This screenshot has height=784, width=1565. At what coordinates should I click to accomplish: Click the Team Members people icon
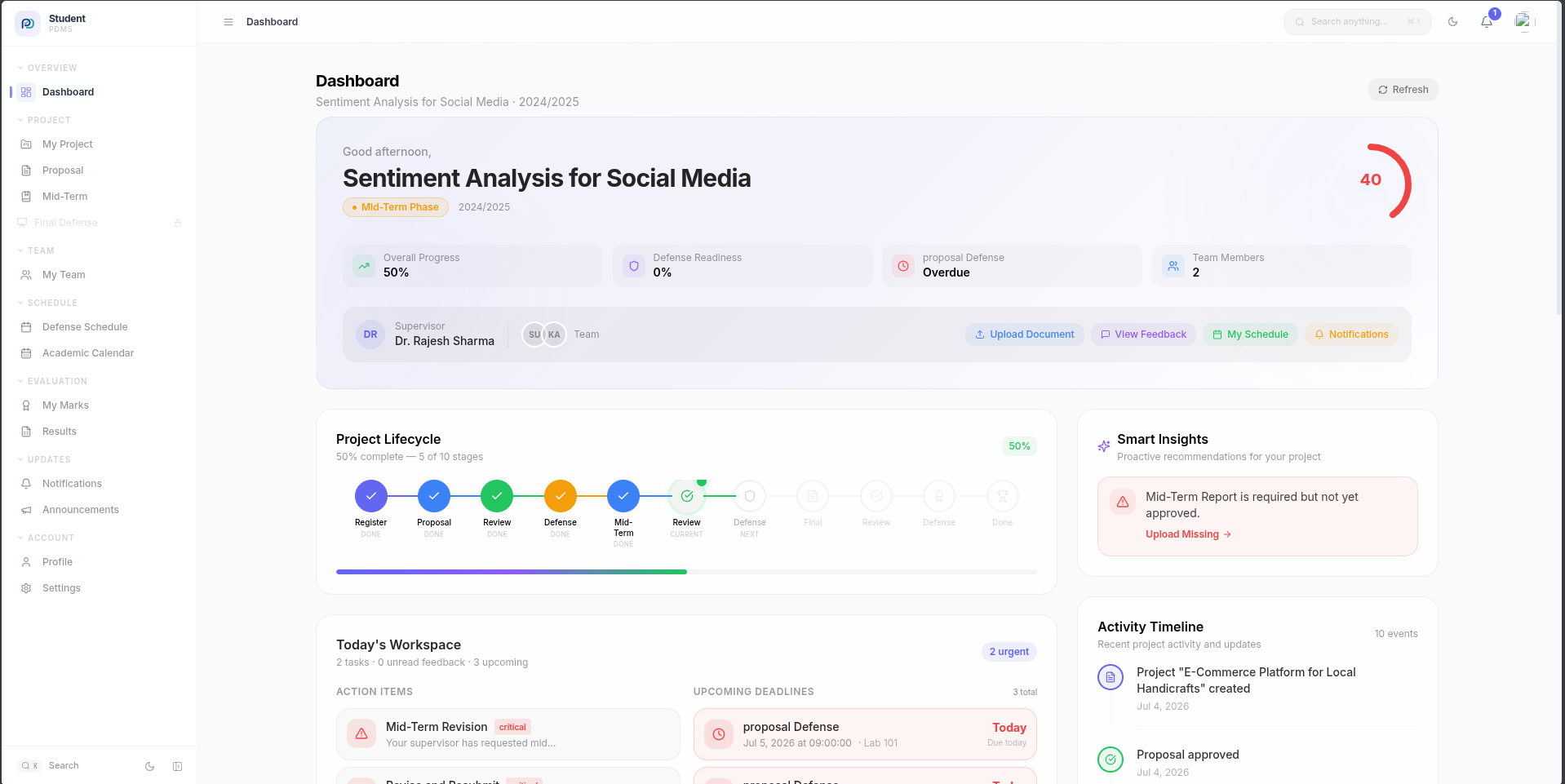pyautogui.click(x=1173, y=266)
